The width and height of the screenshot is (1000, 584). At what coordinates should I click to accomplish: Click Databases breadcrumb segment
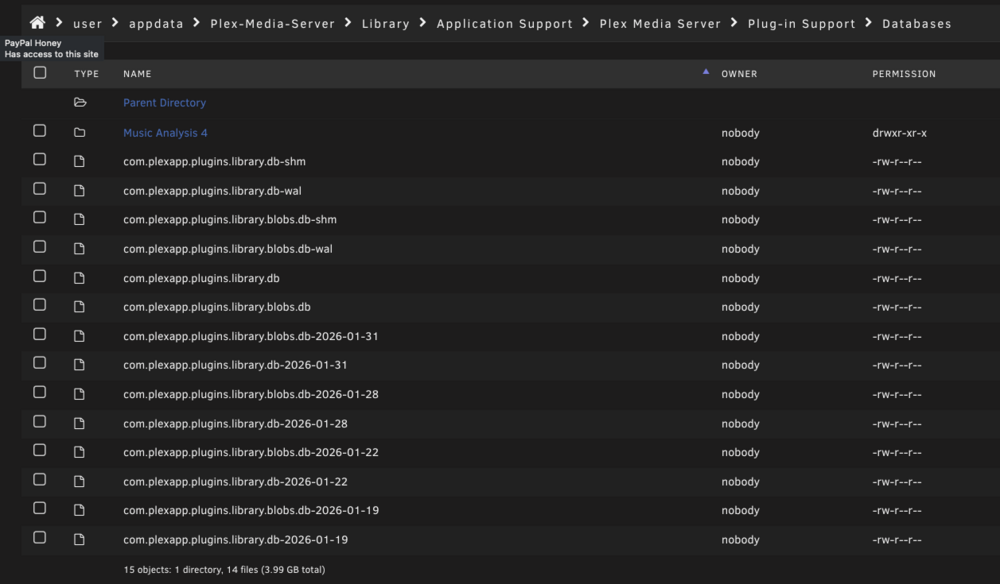[x=916, y=24]
